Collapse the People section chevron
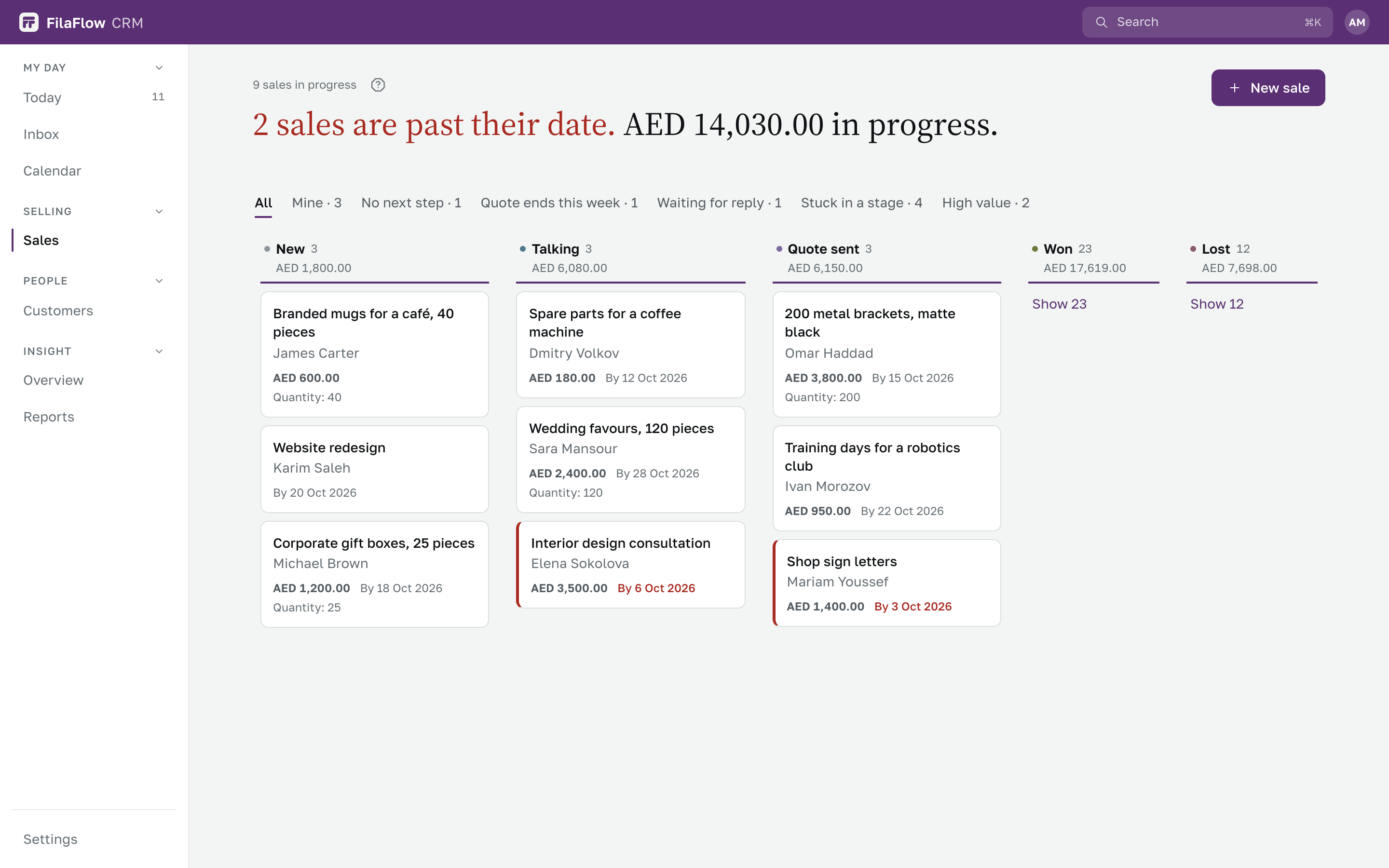 [x=159, y=281]
